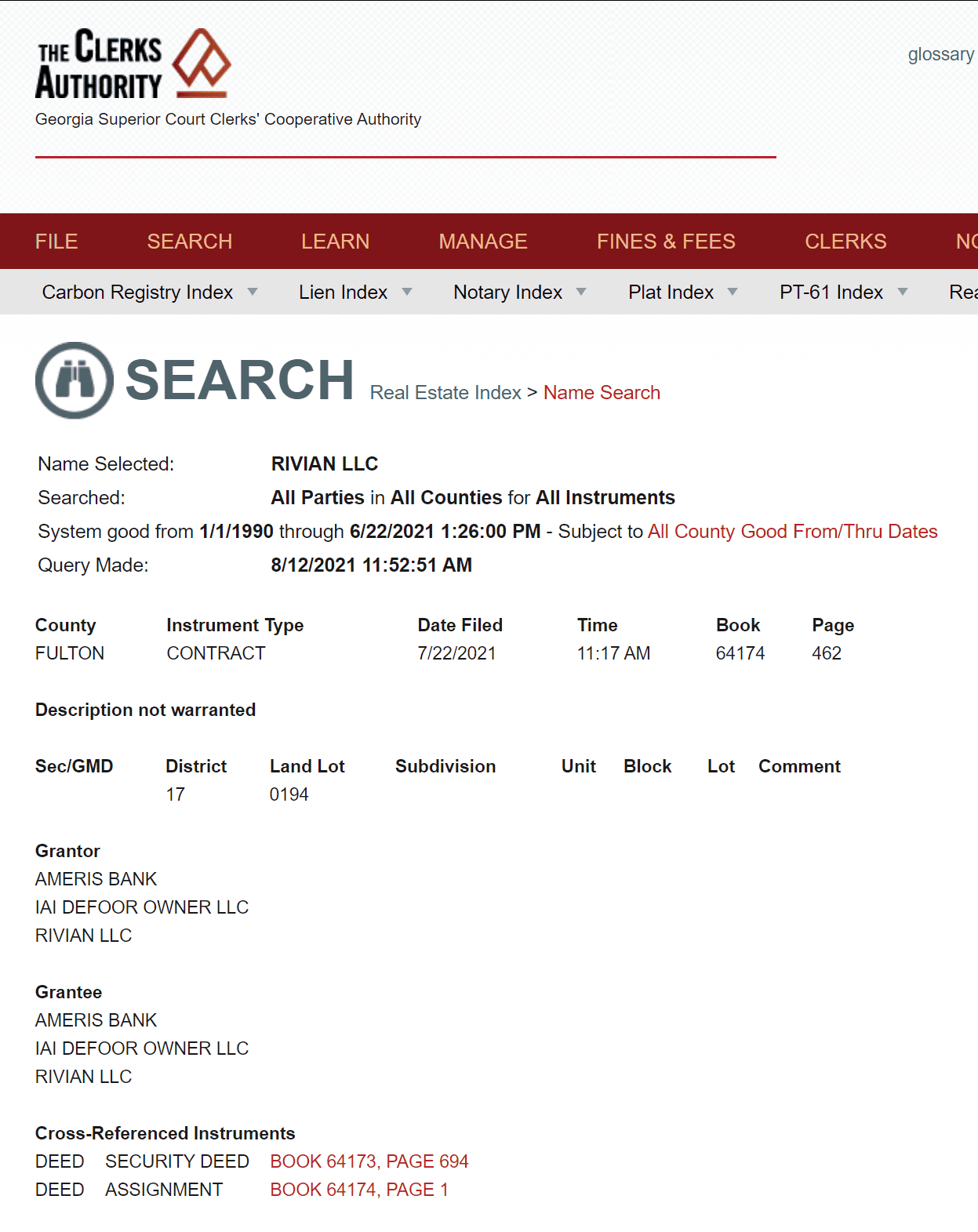This screenshot has height=1232, width=978.
Task: Click The Clerks Authority logo
Action: (133, 64)
